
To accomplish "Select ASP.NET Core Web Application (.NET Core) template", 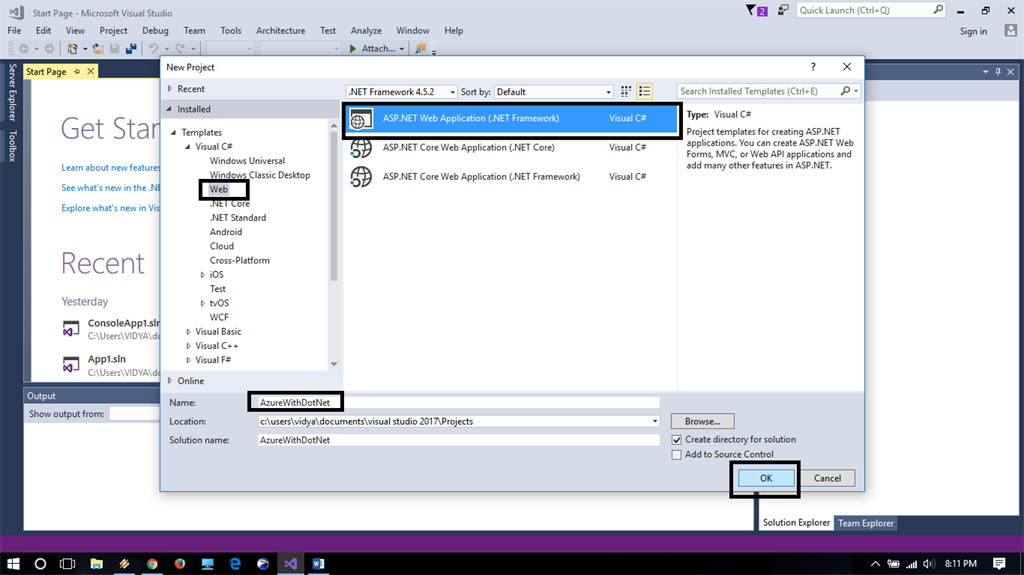I will [x=511, y=148].
